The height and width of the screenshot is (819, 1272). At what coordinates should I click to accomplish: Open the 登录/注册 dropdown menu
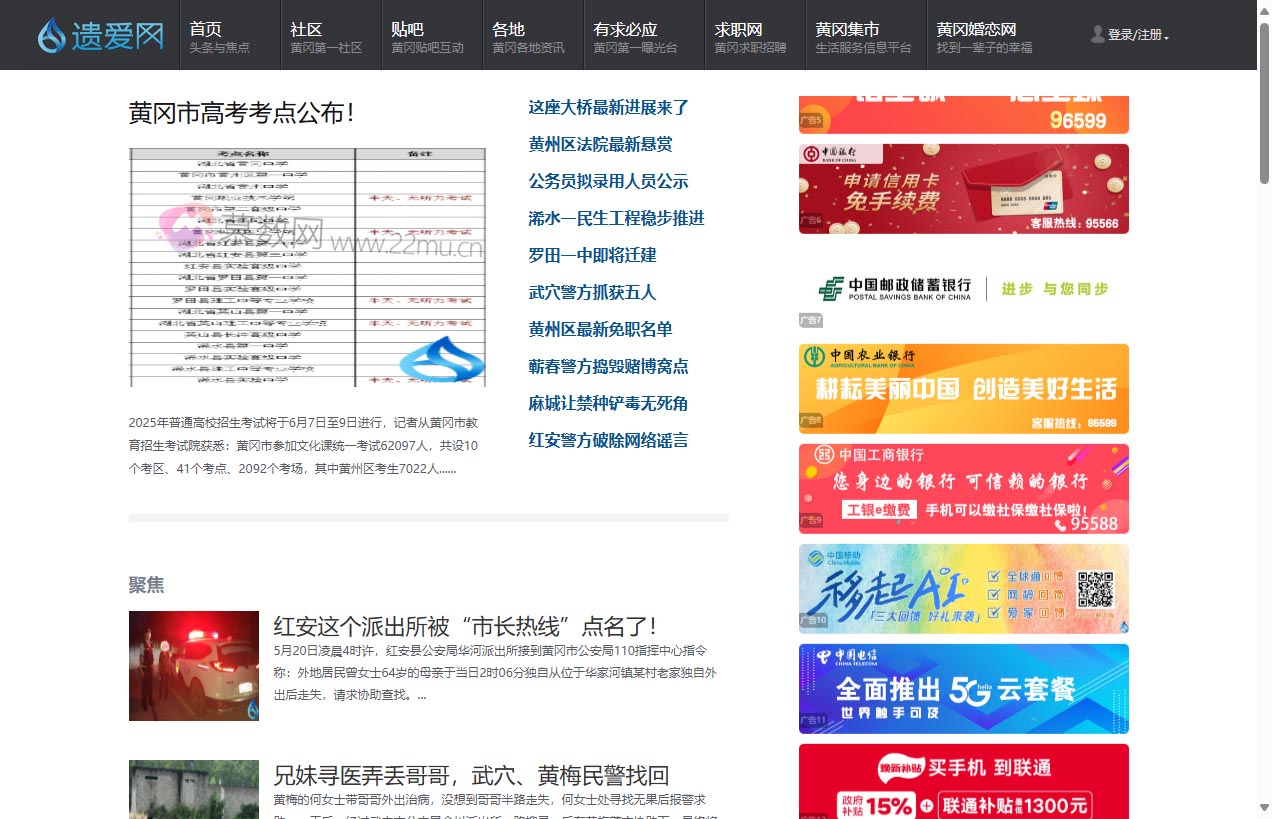[x=1137, y=35]
